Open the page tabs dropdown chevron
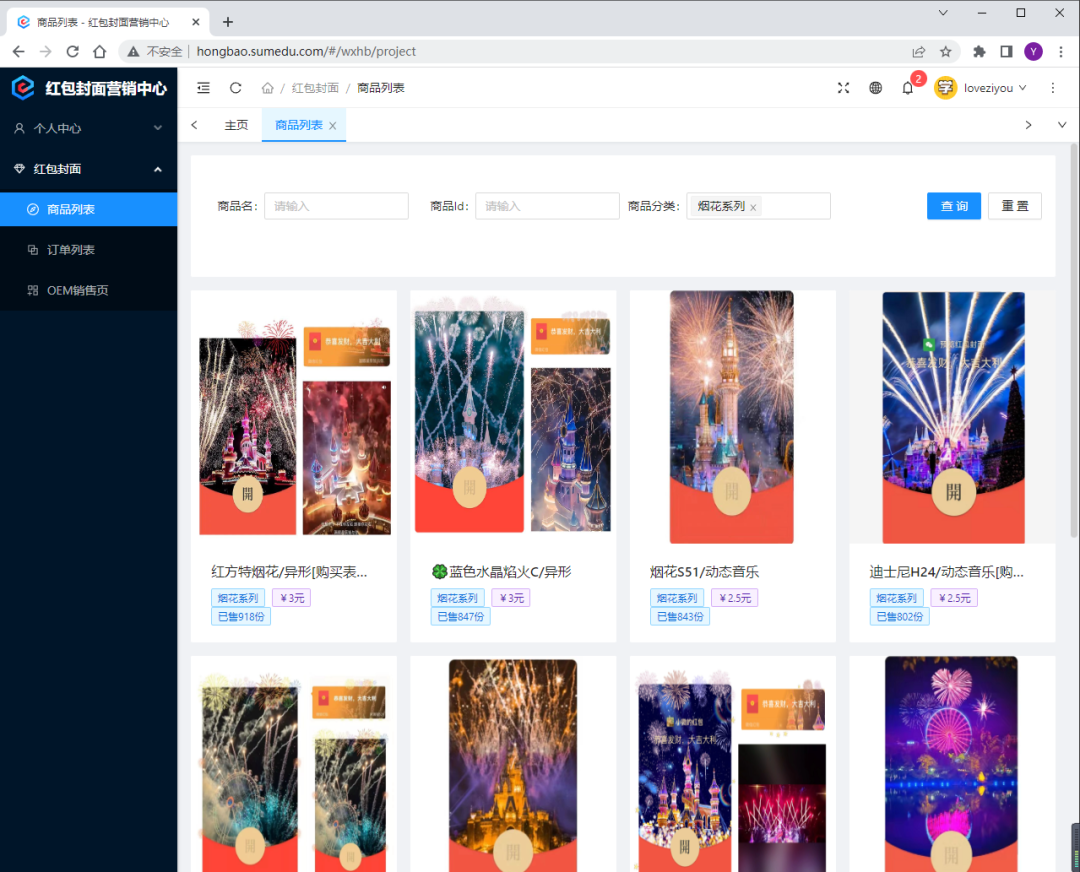This screenshot has width=1080, height=872. tap(1061, 125)
